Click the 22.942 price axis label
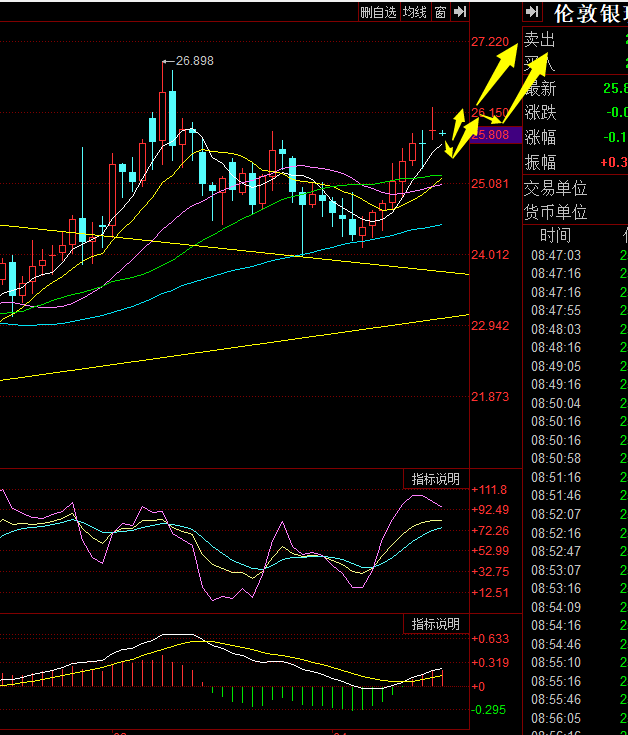628x735 pixels. pos(490,326)
